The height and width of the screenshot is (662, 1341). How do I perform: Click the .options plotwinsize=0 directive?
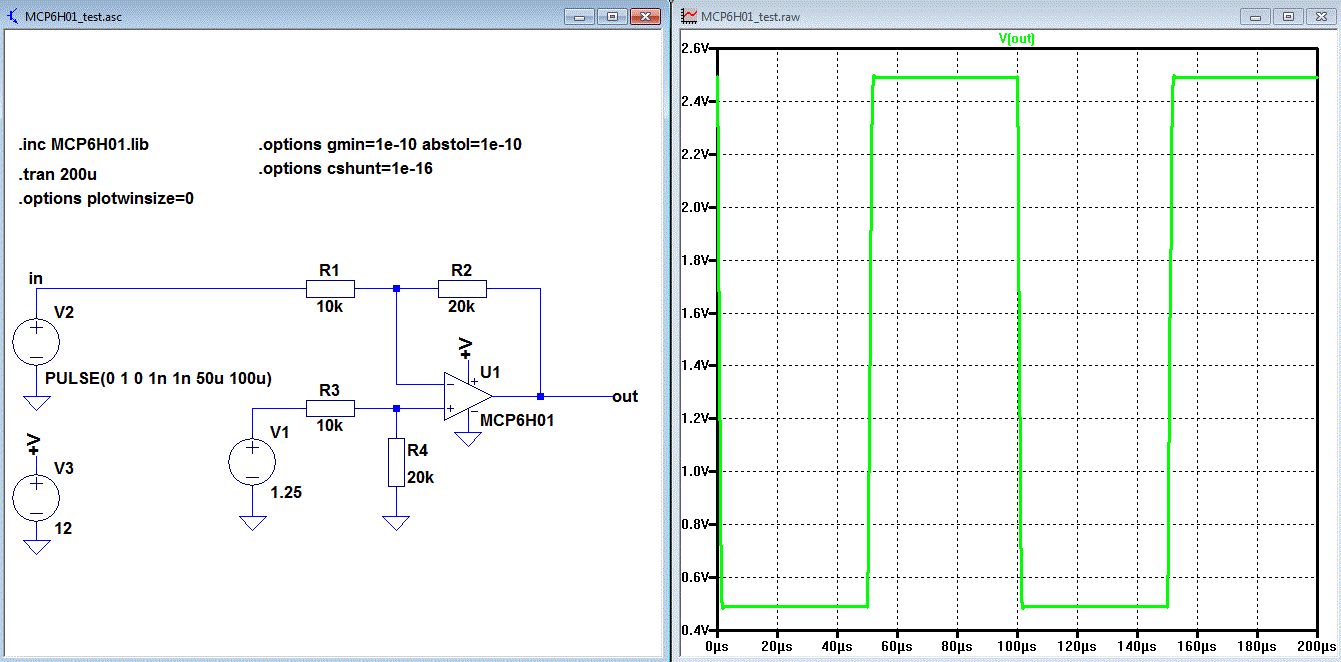pyautogui.click(x=105, y=198)
